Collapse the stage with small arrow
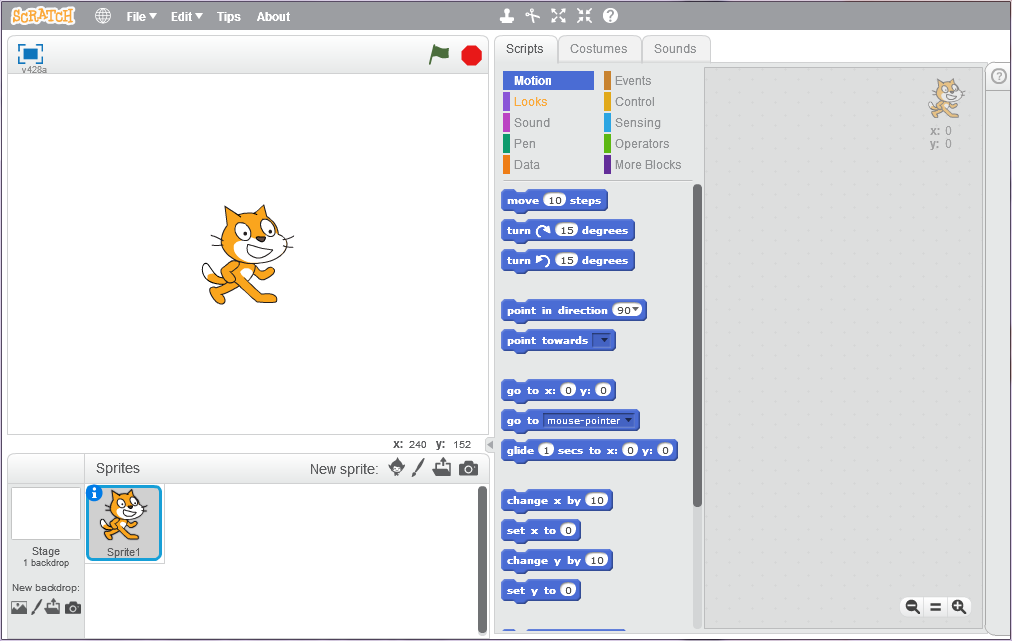Image resolution: width=1012 pixels, height=641 pixels. (490, 444)
